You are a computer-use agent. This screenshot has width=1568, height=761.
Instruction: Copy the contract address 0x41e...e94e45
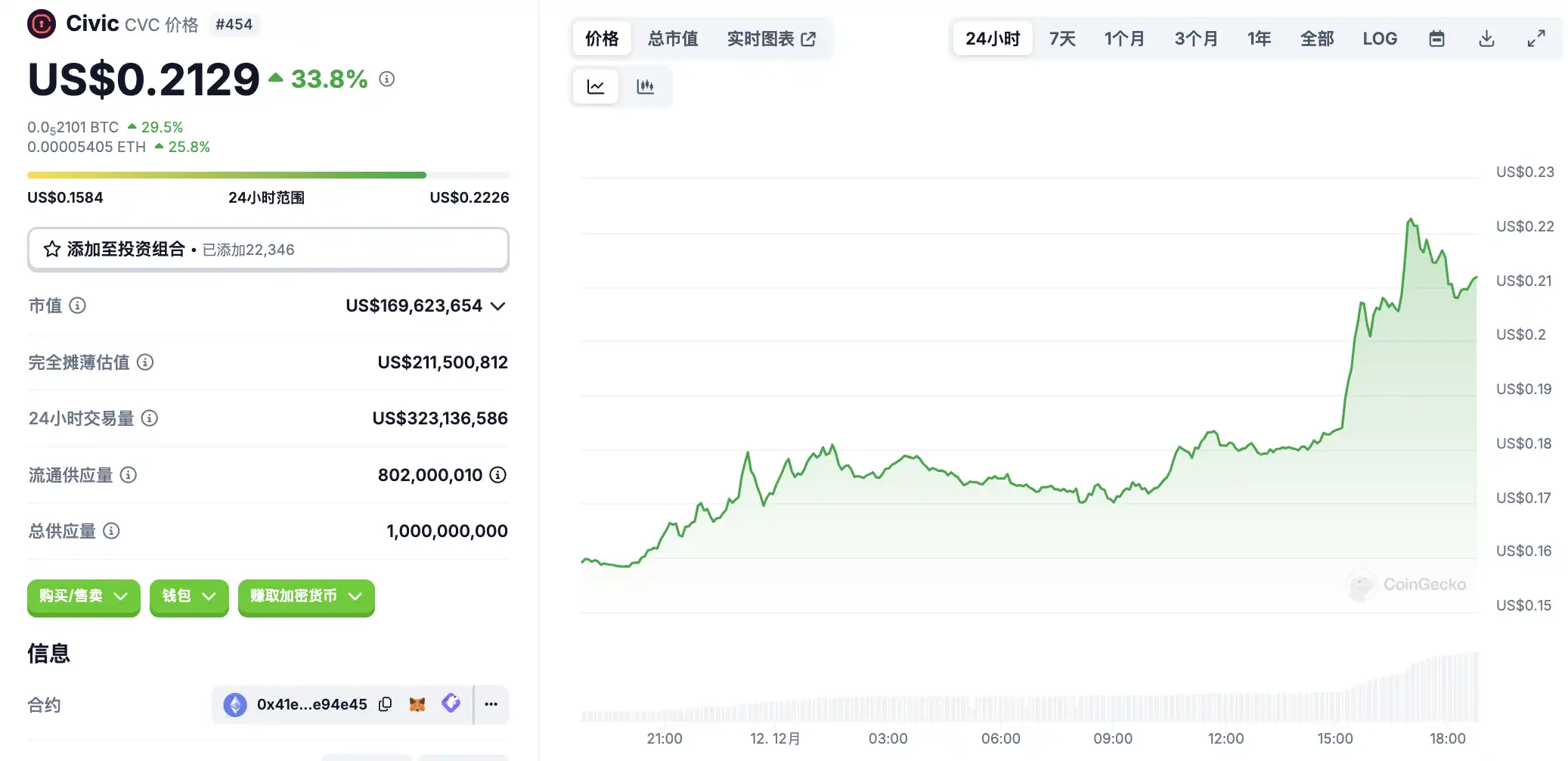(386, 704)
